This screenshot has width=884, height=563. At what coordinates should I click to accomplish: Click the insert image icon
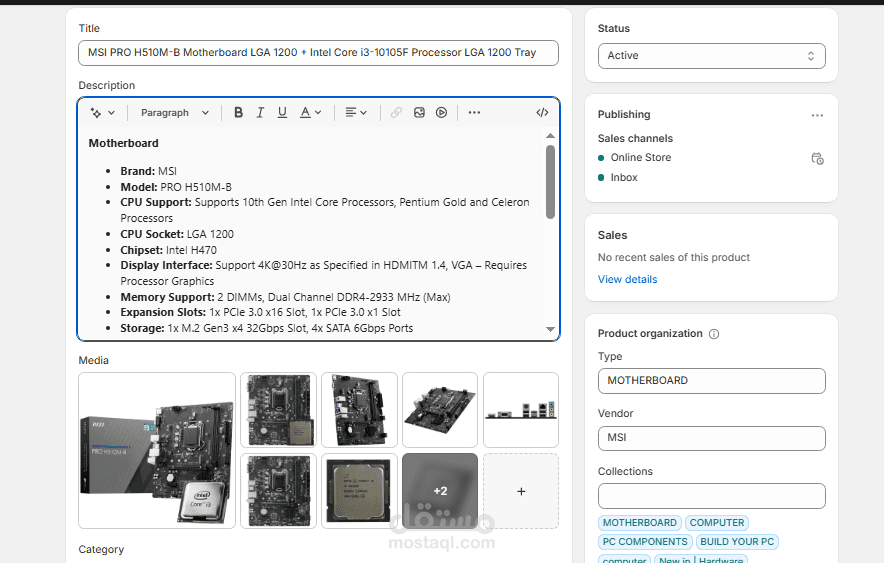click(419, 113)
